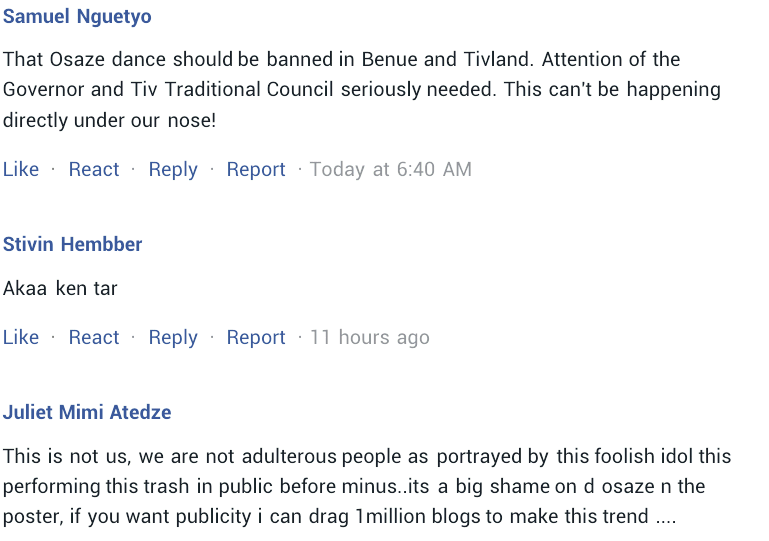Image resolution: width=769 pixels, height=541 pixels.
Task: Like Samuel Nguetyo's comment
Action: pos(21,169)
